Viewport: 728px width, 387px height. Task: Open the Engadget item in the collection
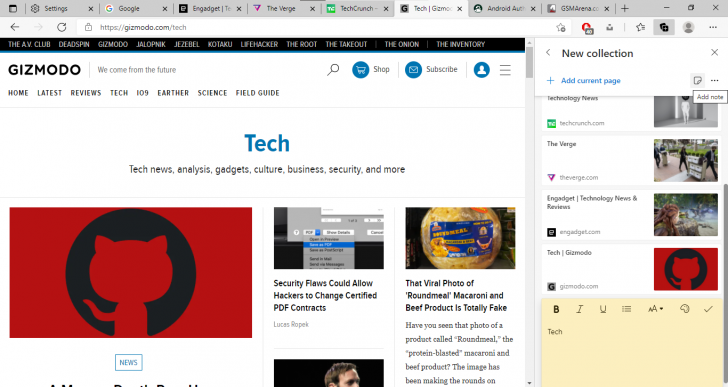tap(631, 215)
